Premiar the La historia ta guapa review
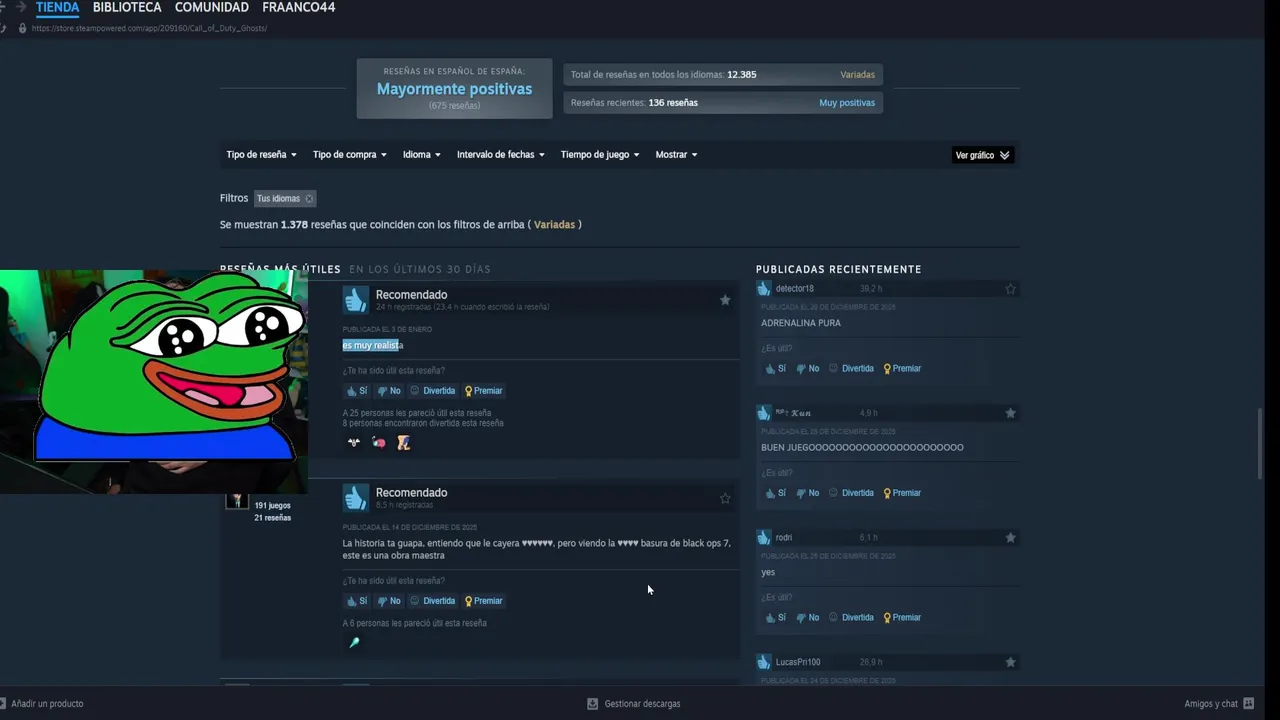Image resolution: width=1280 pixels, height=720 pixels. pos(483,601)
